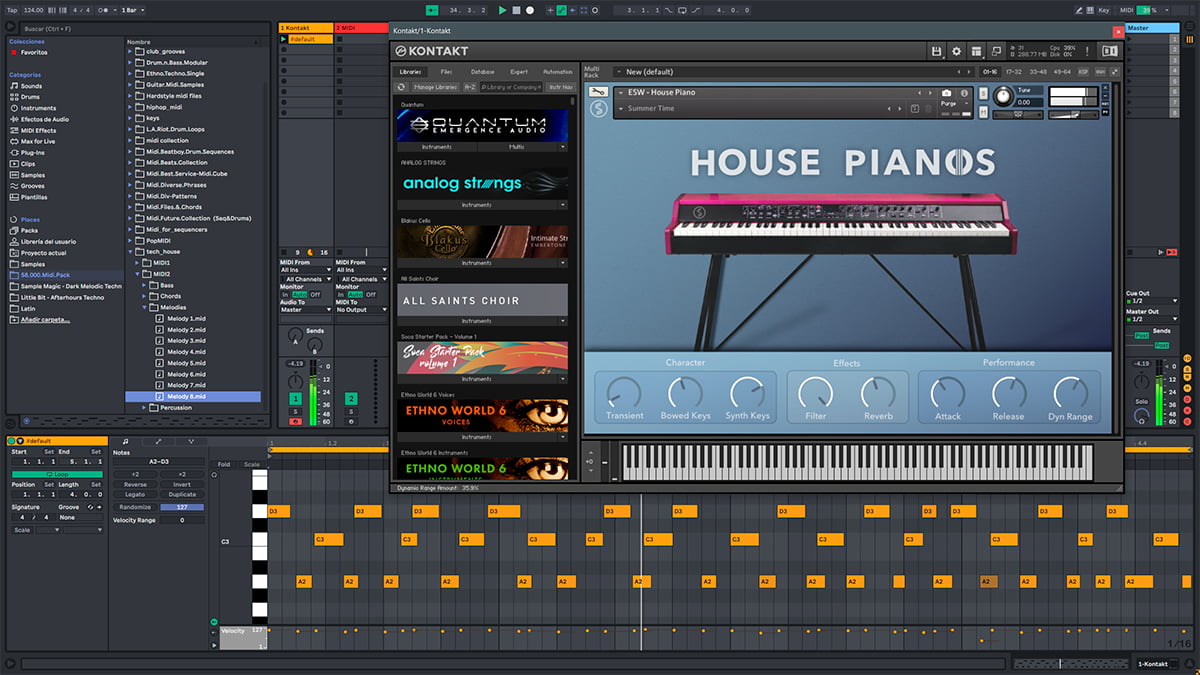Click the Tap tempo button
This screenshot has width=1200, height=675.
[11, 10]
